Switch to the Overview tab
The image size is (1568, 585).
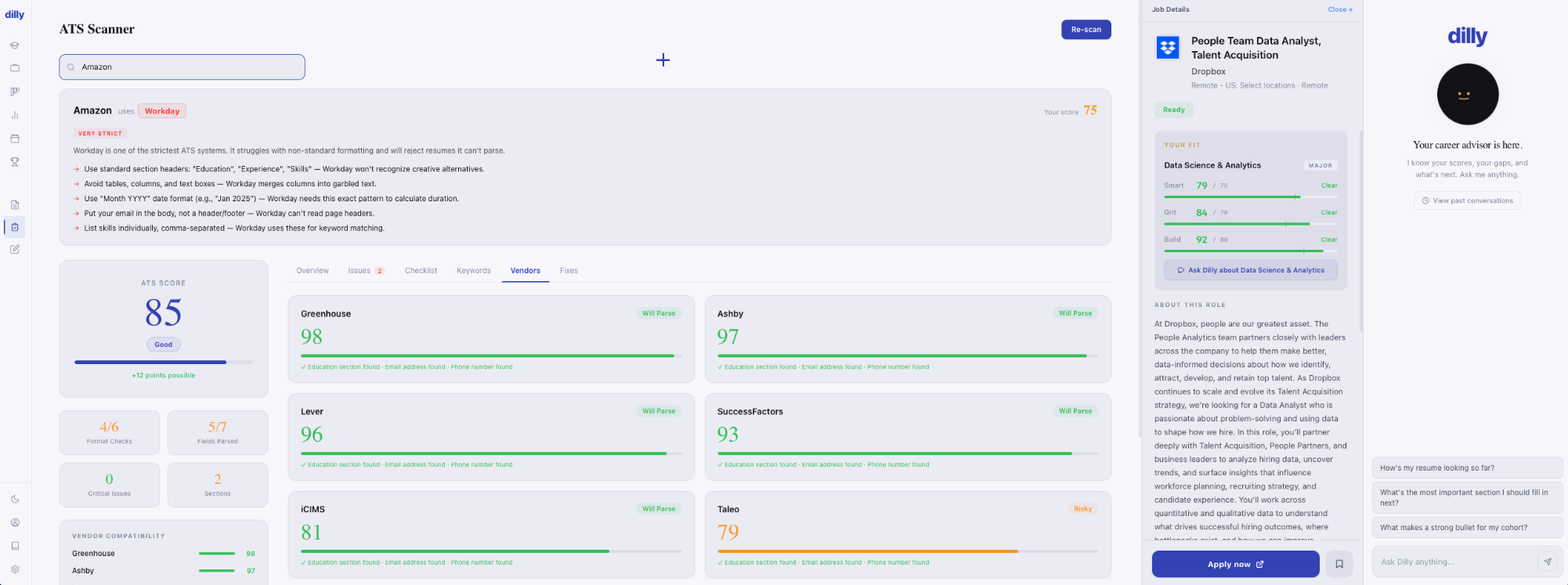(313, 271)
